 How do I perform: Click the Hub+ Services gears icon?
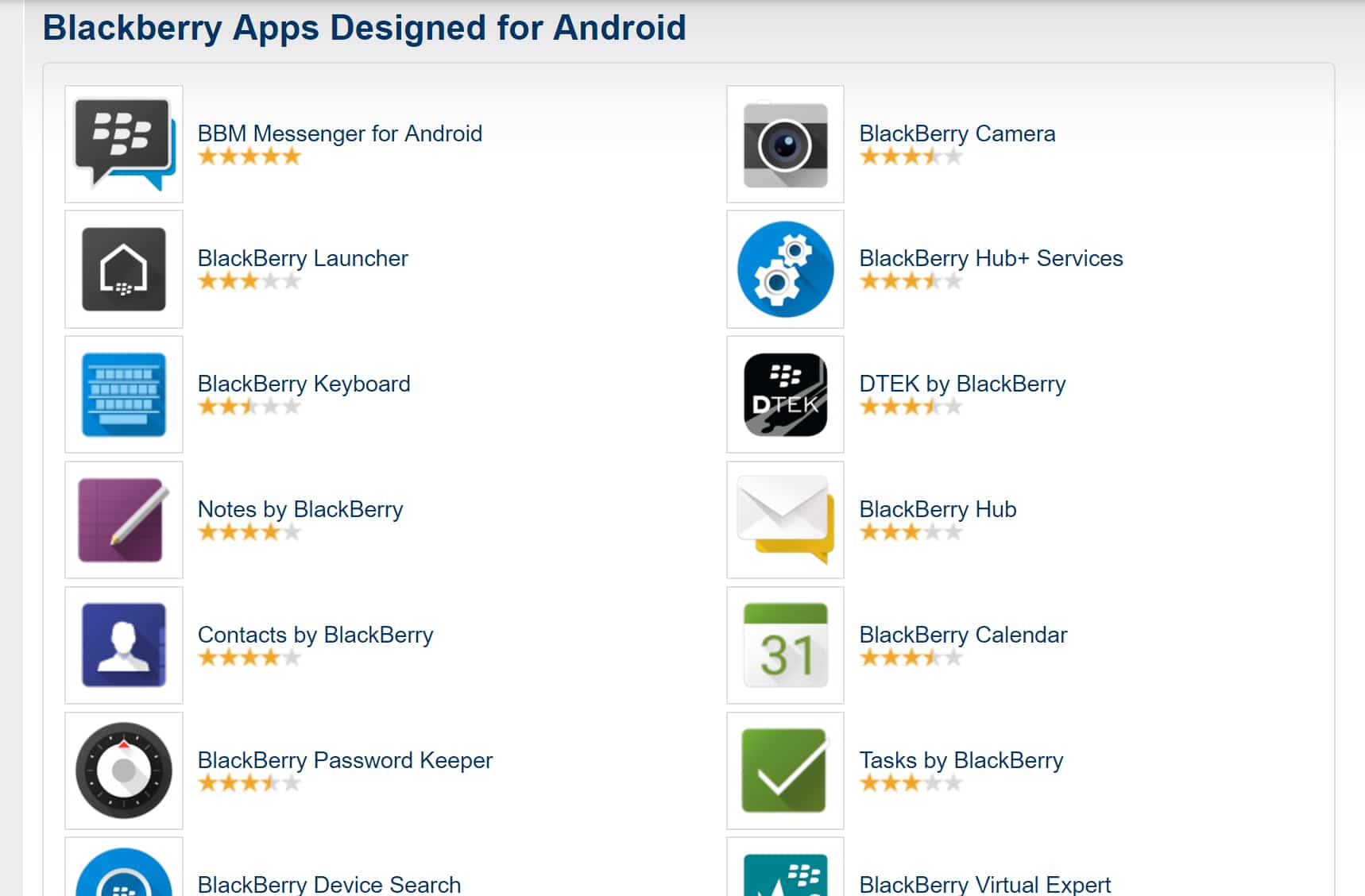[x=785, y=269]
